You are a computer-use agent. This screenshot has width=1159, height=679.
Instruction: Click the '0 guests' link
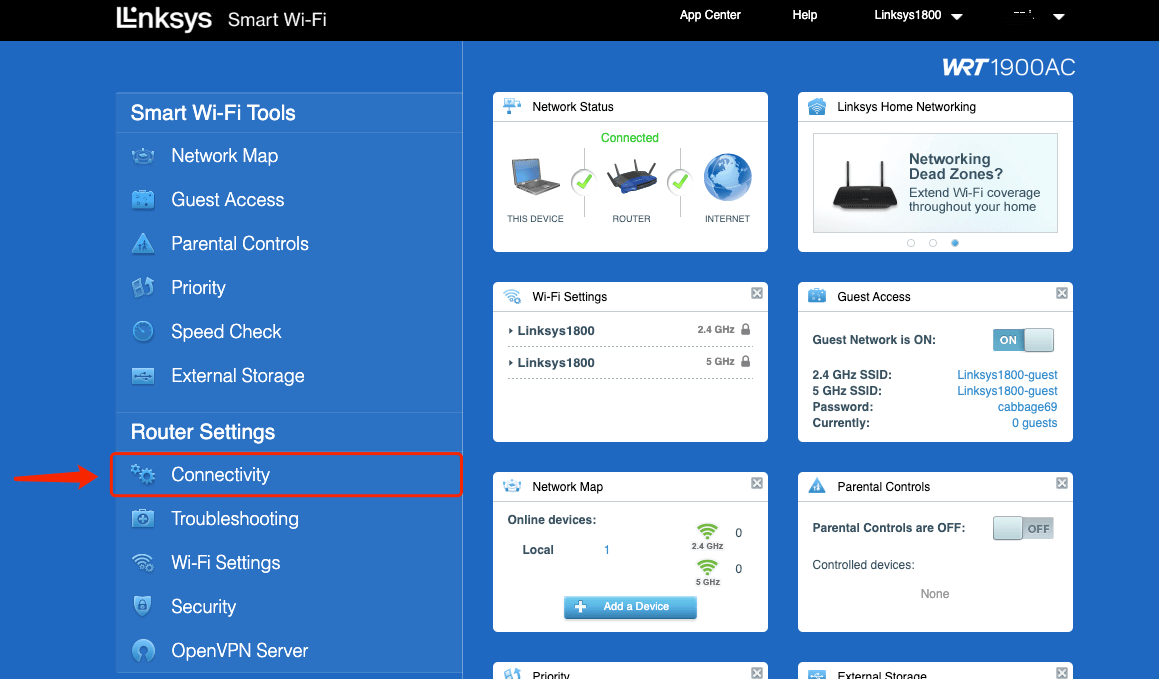1034,423
